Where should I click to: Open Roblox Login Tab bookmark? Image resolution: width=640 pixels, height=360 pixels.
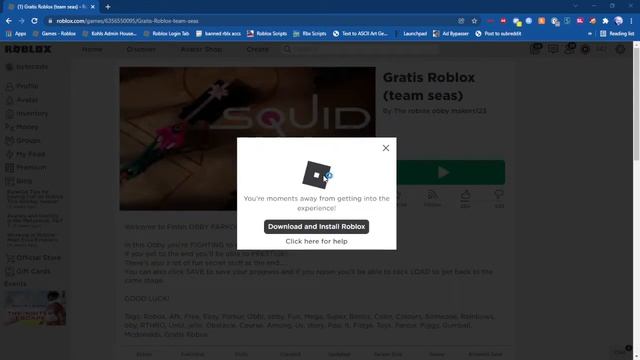tap(167, 33)
